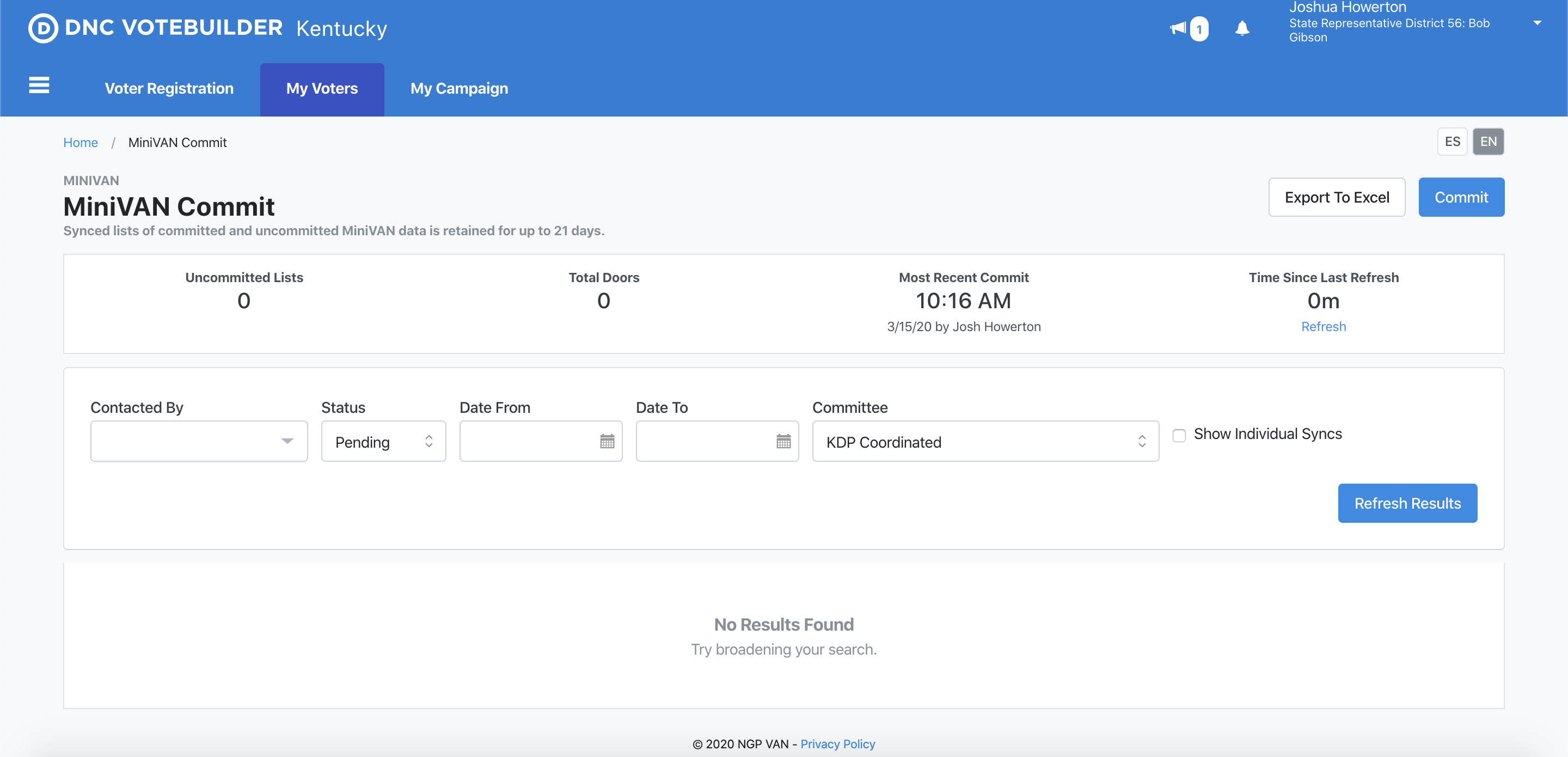Open the Committee KDP Coordinated dropdown
Viewport: 1568px width, 757px height.
[x=985, y=441]
